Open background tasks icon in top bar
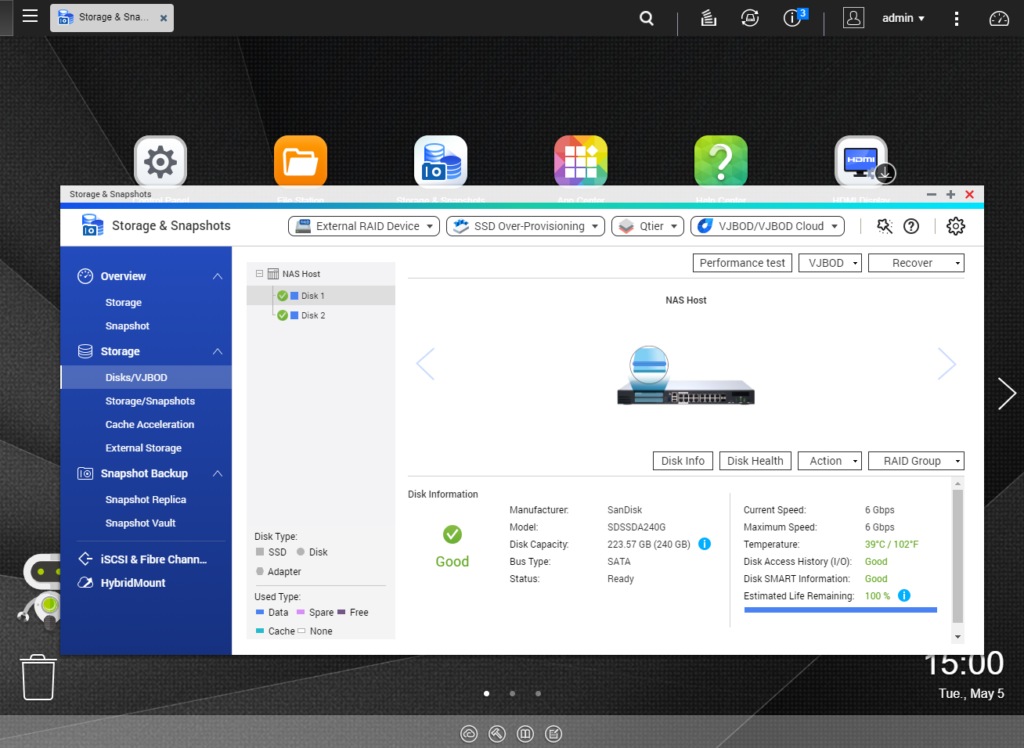 coord(709,18)
